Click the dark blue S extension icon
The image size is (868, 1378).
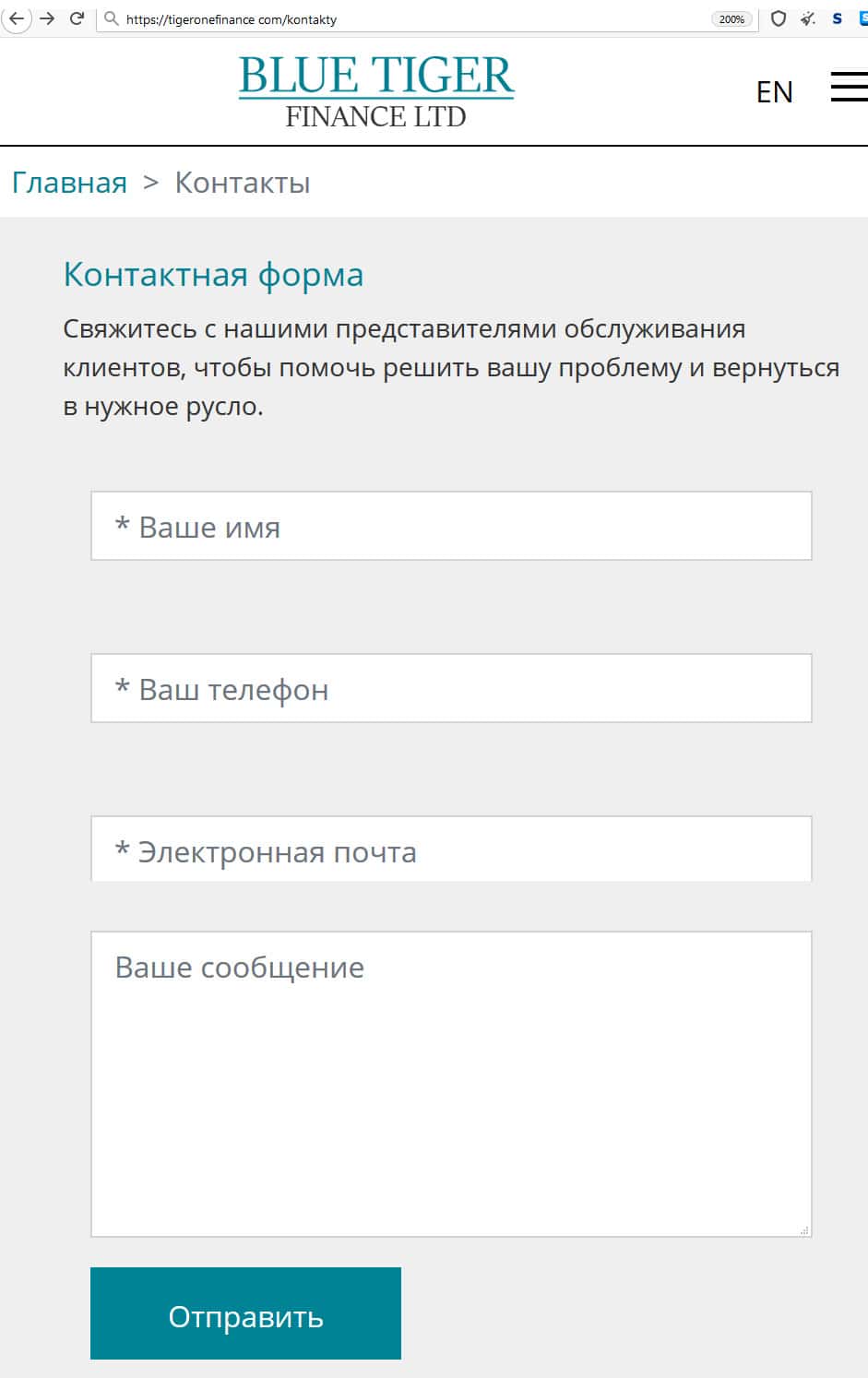837,18
